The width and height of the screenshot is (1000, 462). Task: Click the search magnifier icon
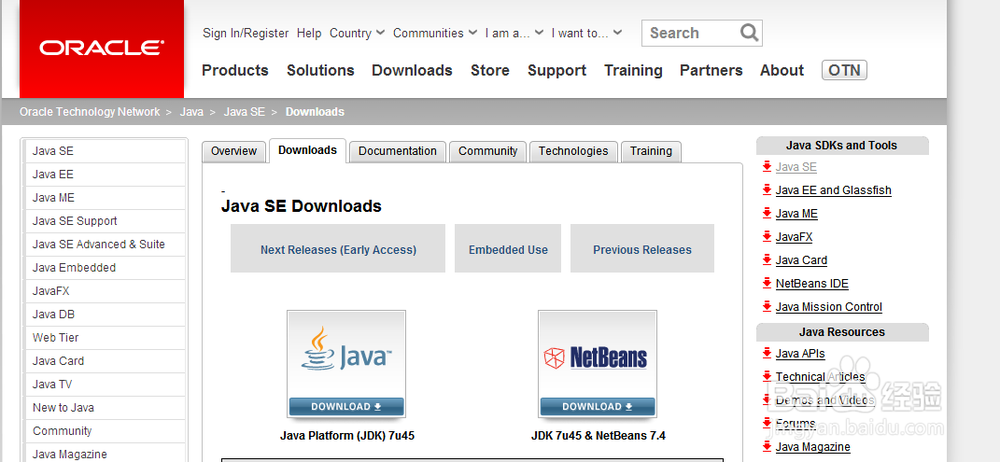[x=749, y=33]
